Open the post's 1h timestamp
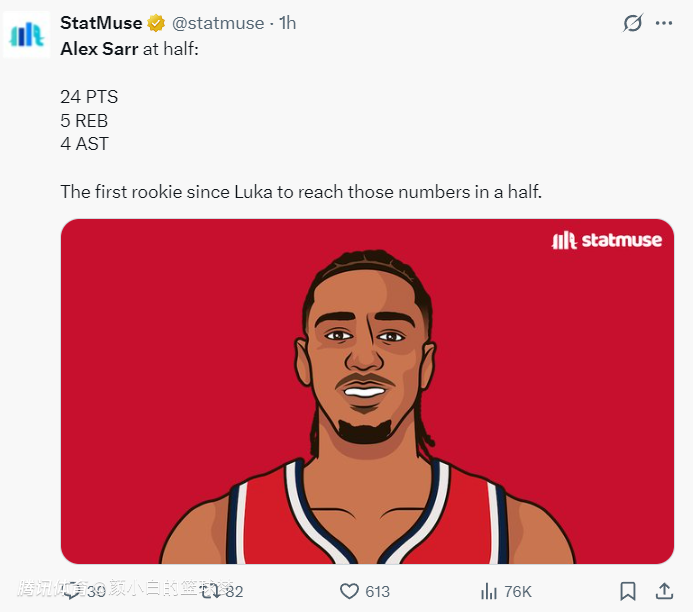 tap(288, 23)
